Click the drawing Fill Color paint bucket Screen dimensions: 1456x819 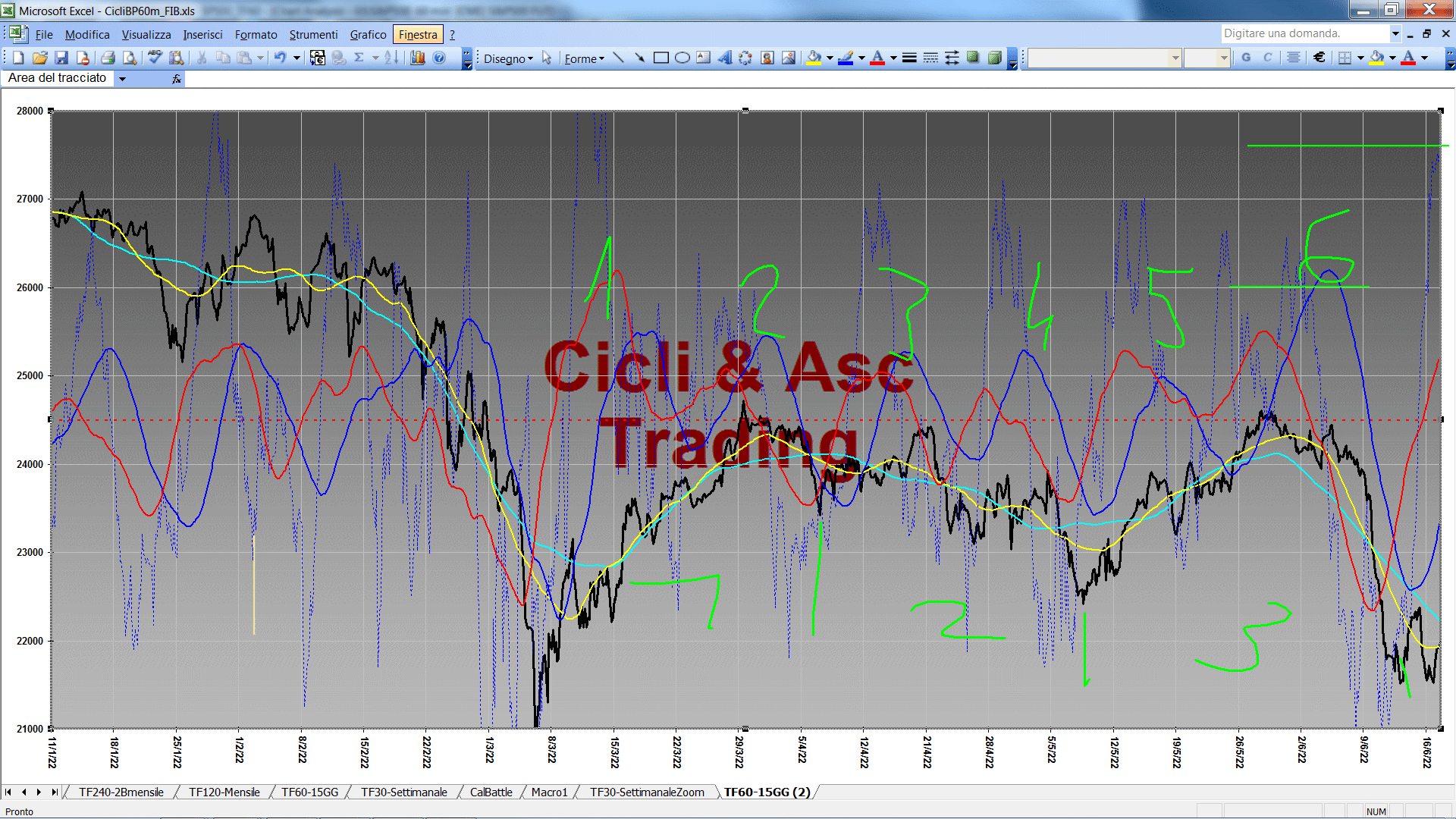(814, 58)
